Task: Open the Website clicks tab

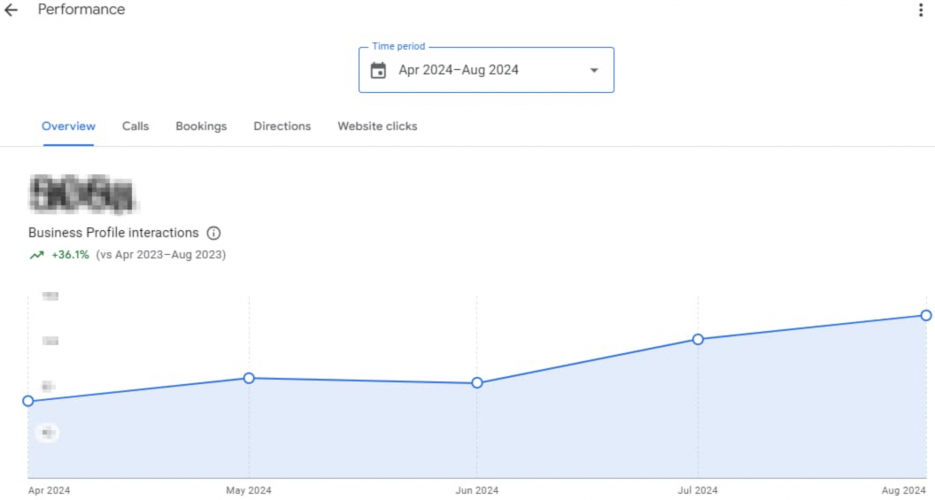Action: (x=377, y=126)
